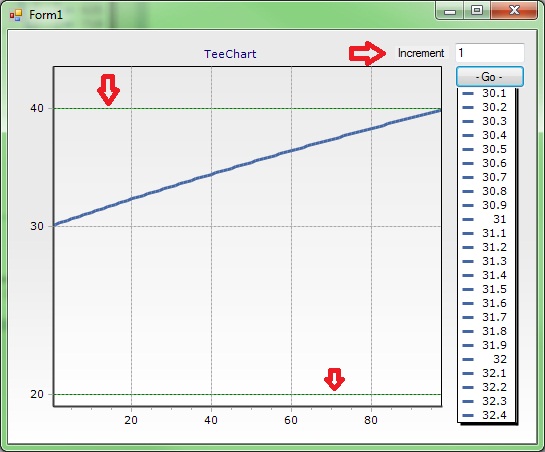
Task: Select legend entry 30.5
Action: click(x=485, y=149)
